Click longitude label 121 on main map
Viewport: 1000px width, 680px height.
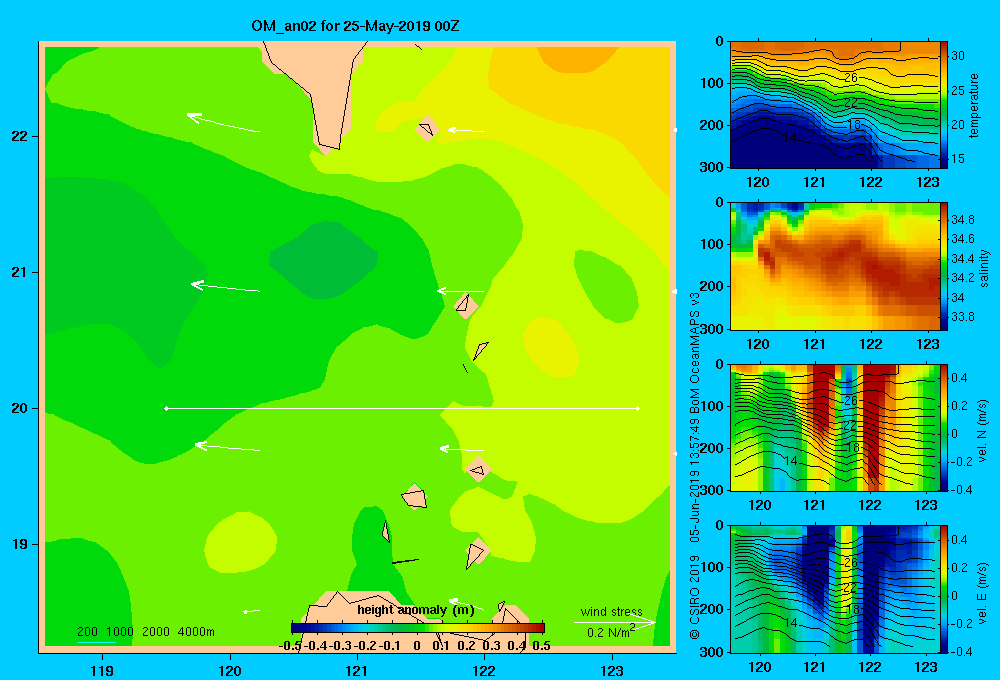tap(357, 670)
